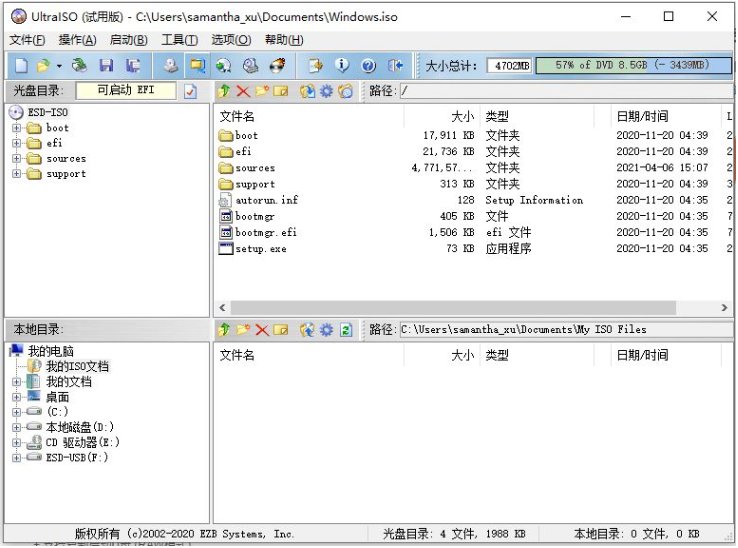Click Refresh icon in local directory toolbar
Screen dimensions: 738x548
346,329
